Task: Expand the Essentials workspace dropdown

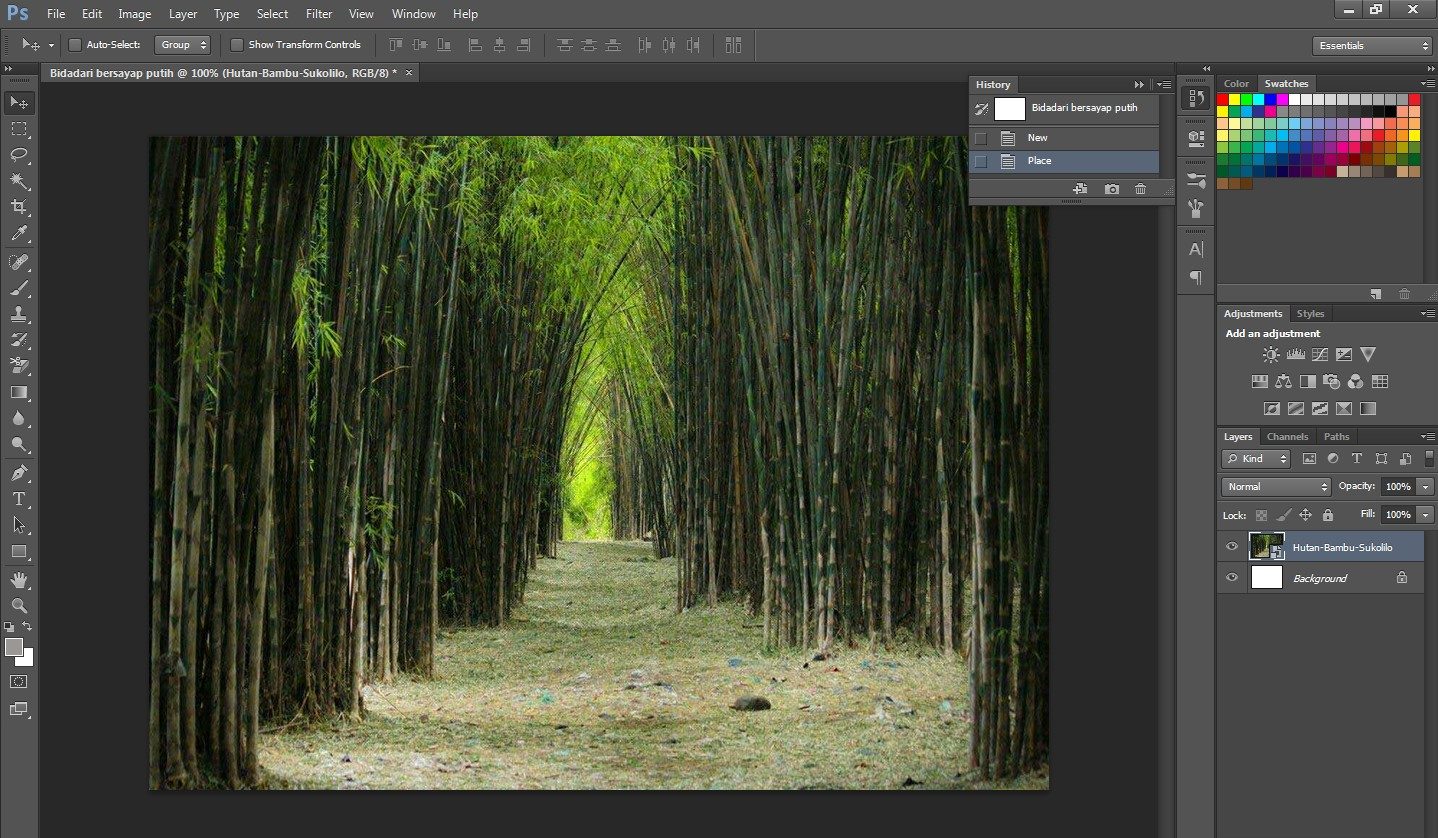Action: click(x=1372, y=46)
